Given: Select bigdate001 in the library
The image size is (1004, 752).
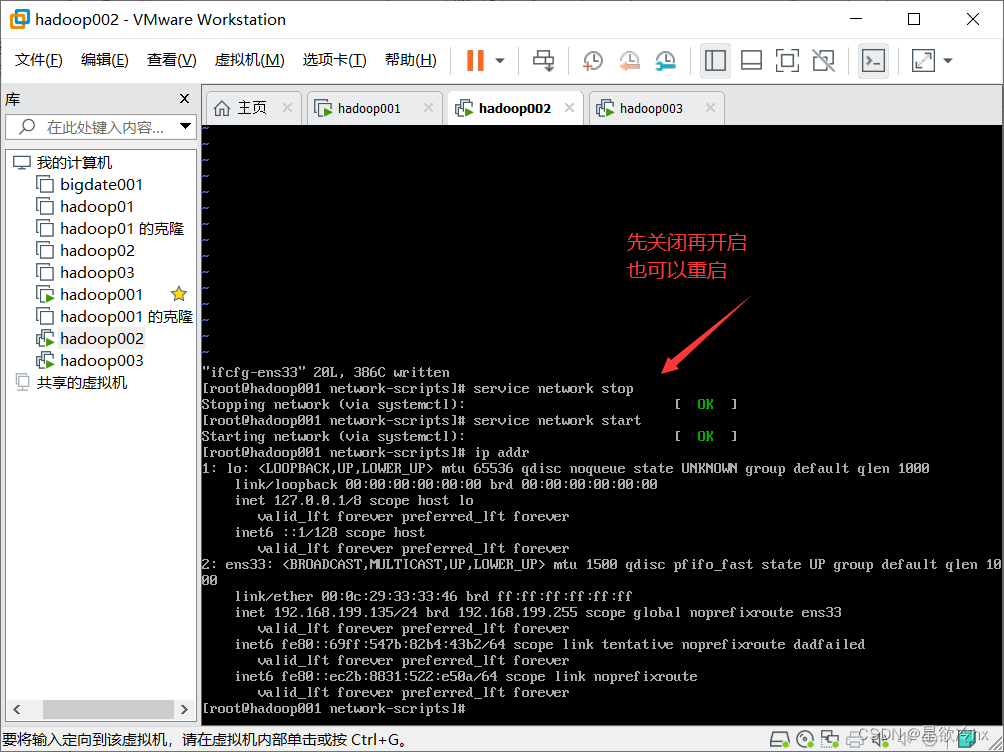Looking at the screenshot, I should point(101,184).
